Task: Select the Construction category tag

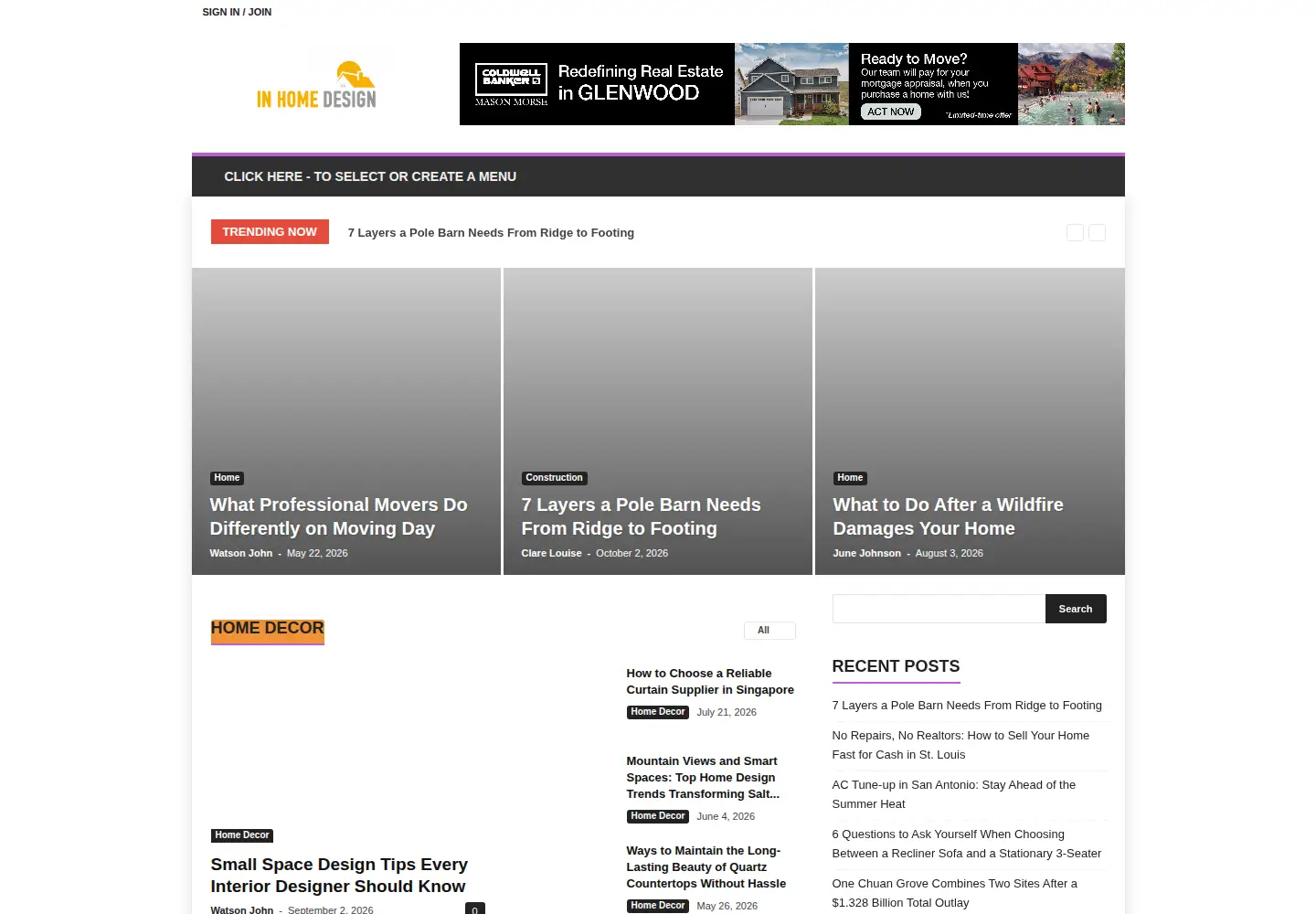Action: (554, 478)
